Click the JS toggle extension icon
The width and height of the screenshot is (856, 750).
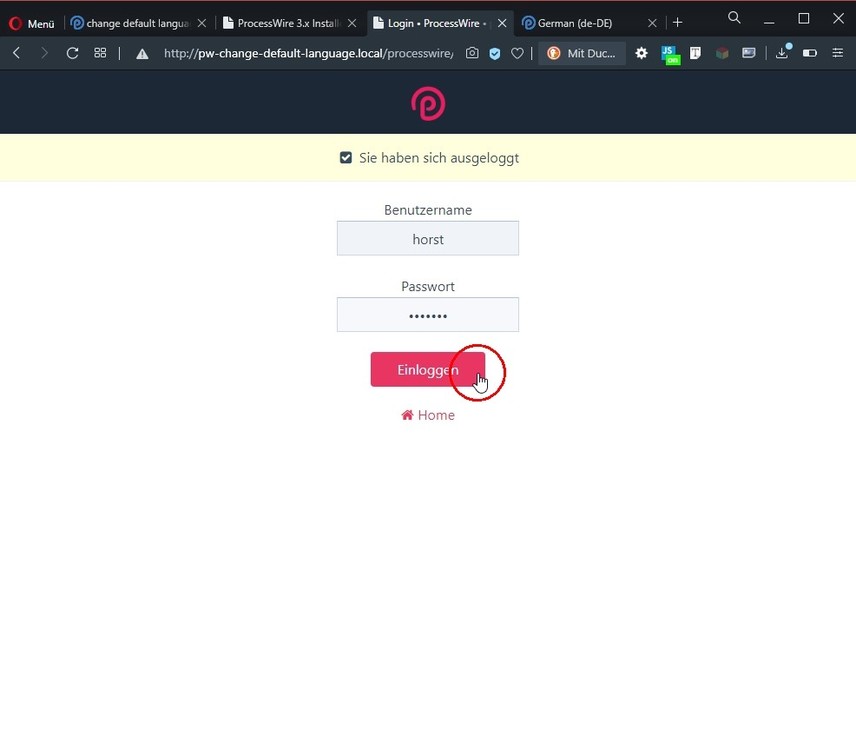(670, 55)
